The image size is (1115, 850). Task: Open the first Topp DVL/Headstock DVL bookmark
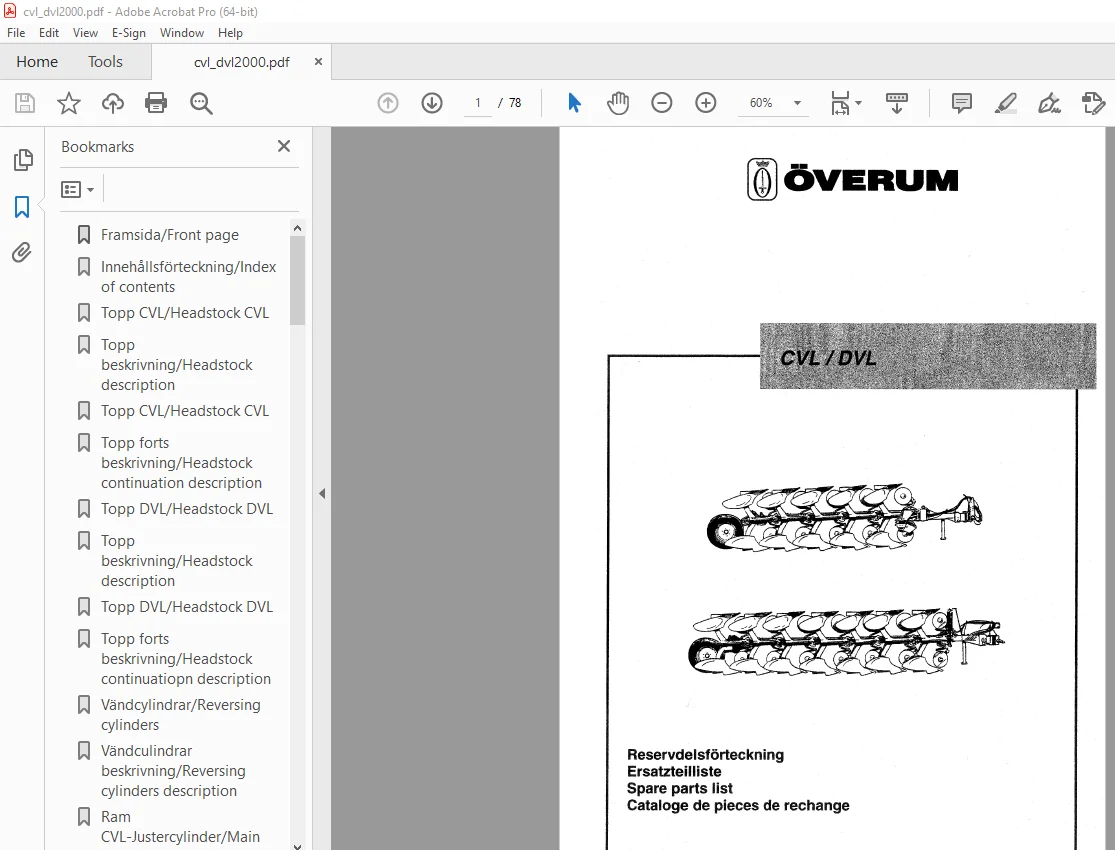(x=187, y=509)
